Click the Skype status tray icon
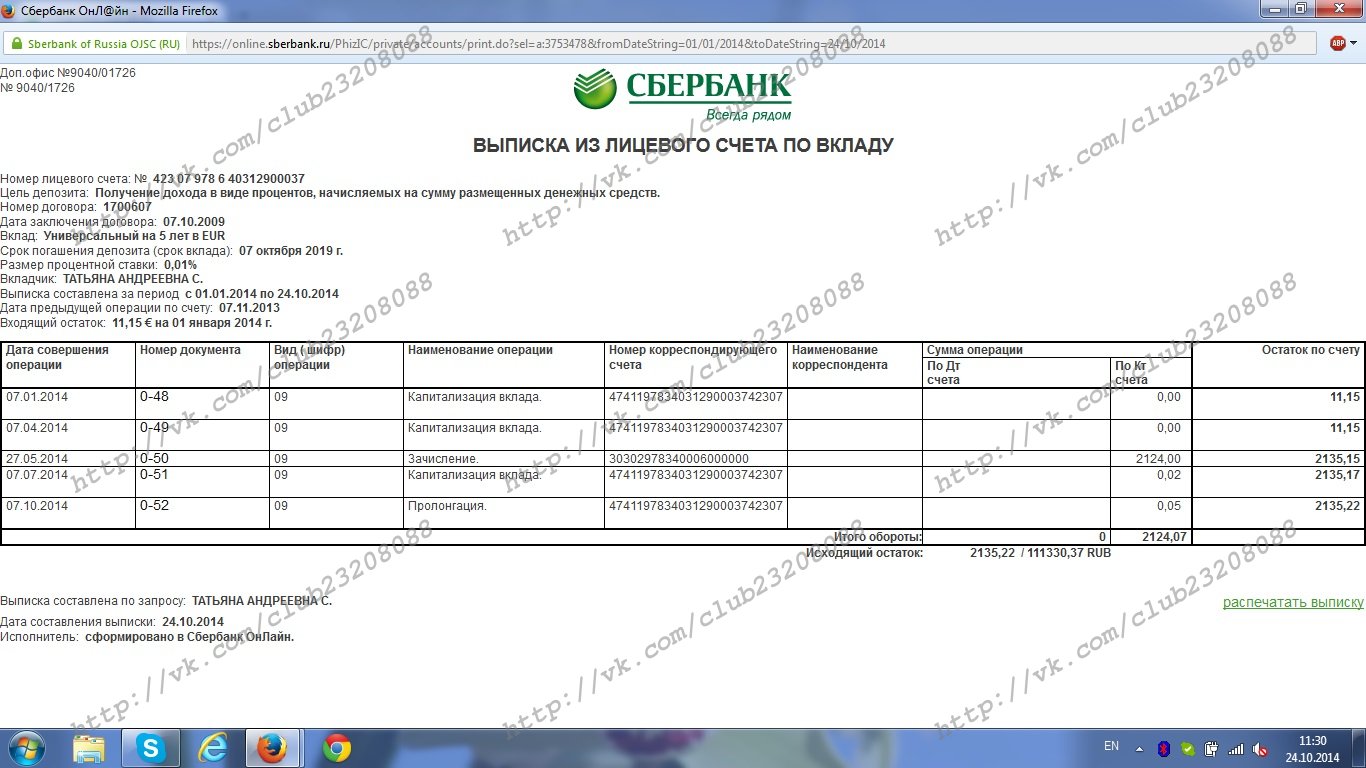This screenshot has height=768, width=1366. coord(1187,748)
